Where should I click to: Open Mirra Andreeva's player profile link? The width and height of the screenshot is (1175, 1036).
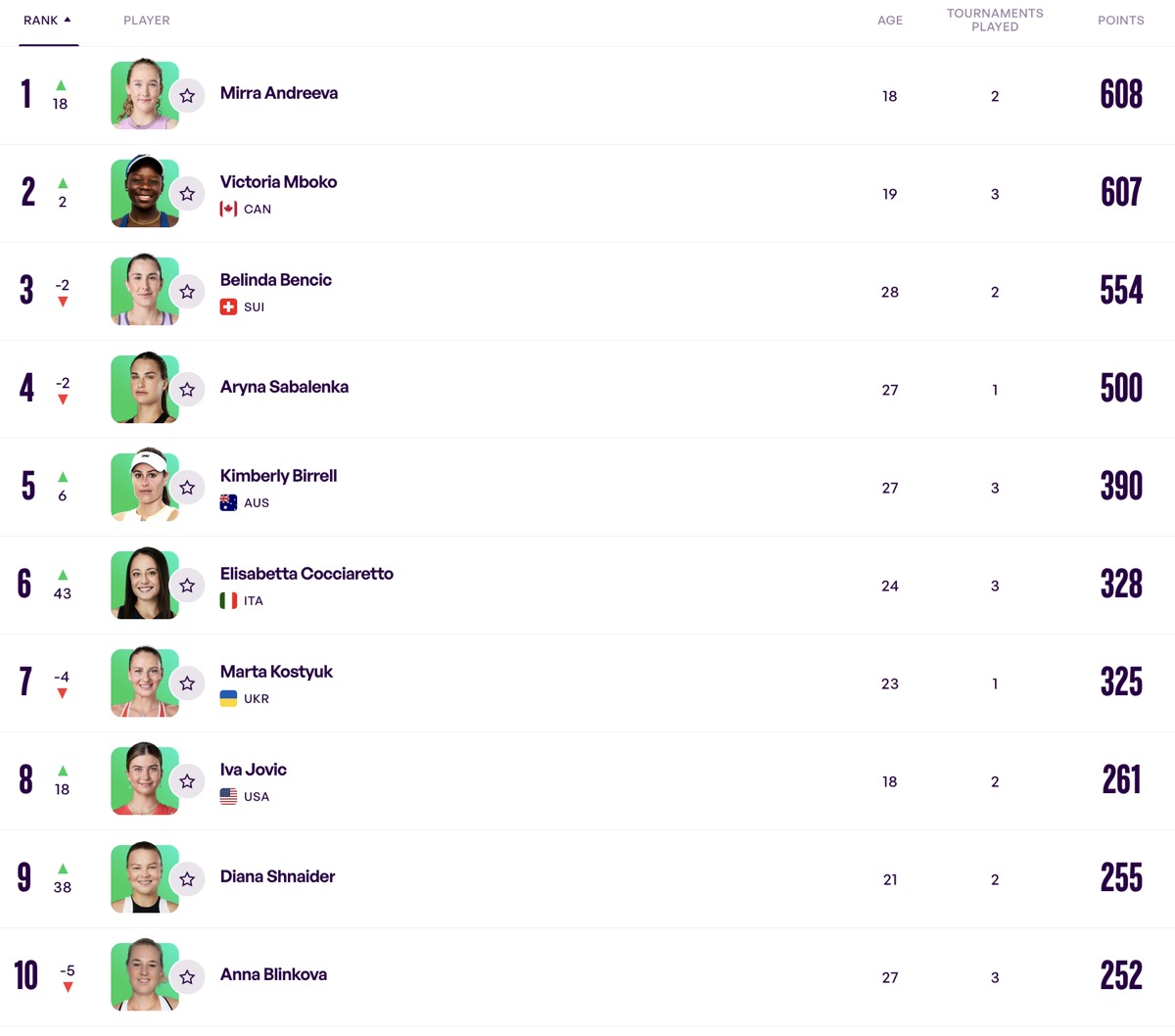[x=278, y=93]
